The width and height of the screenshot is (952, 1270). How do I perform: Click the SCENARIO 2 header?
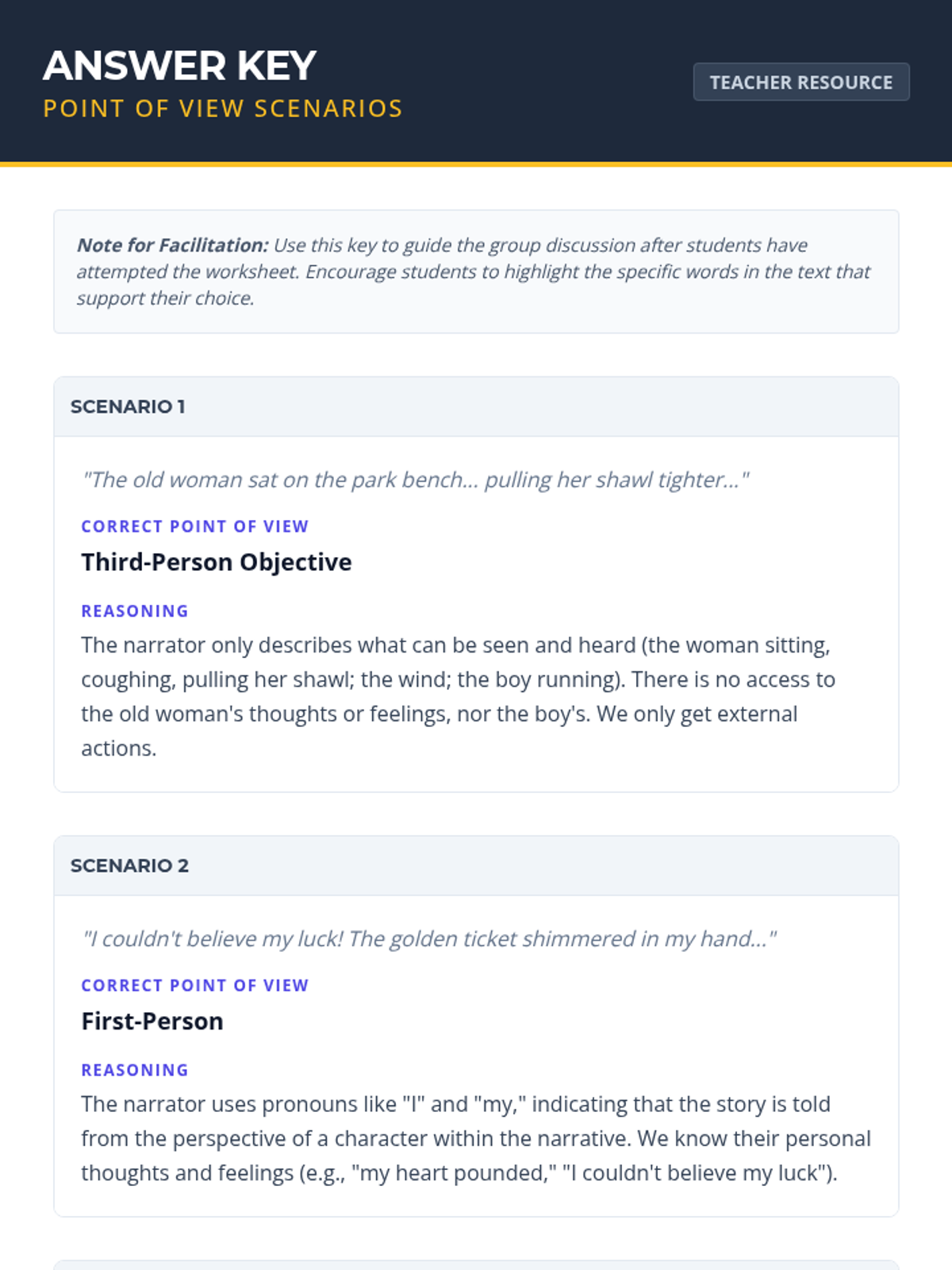point(476,865)
